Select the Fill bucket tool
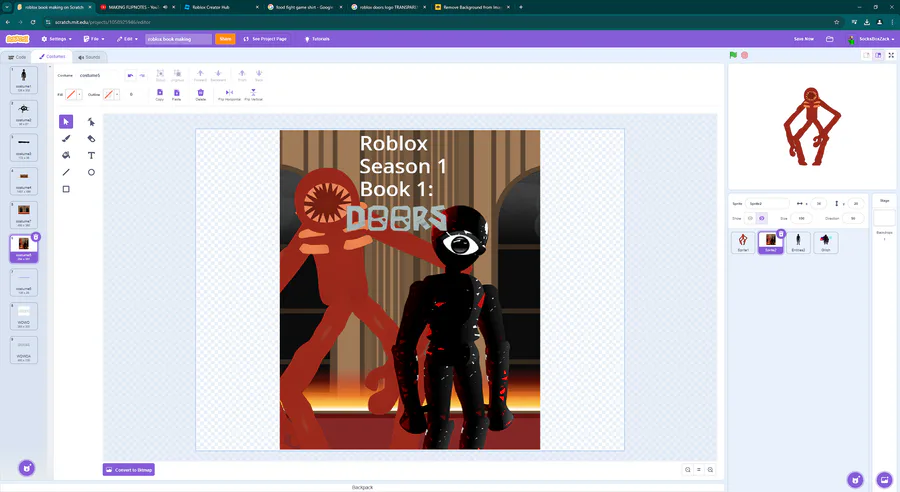This screenshot has height=492, width=900. coord(66,155)
